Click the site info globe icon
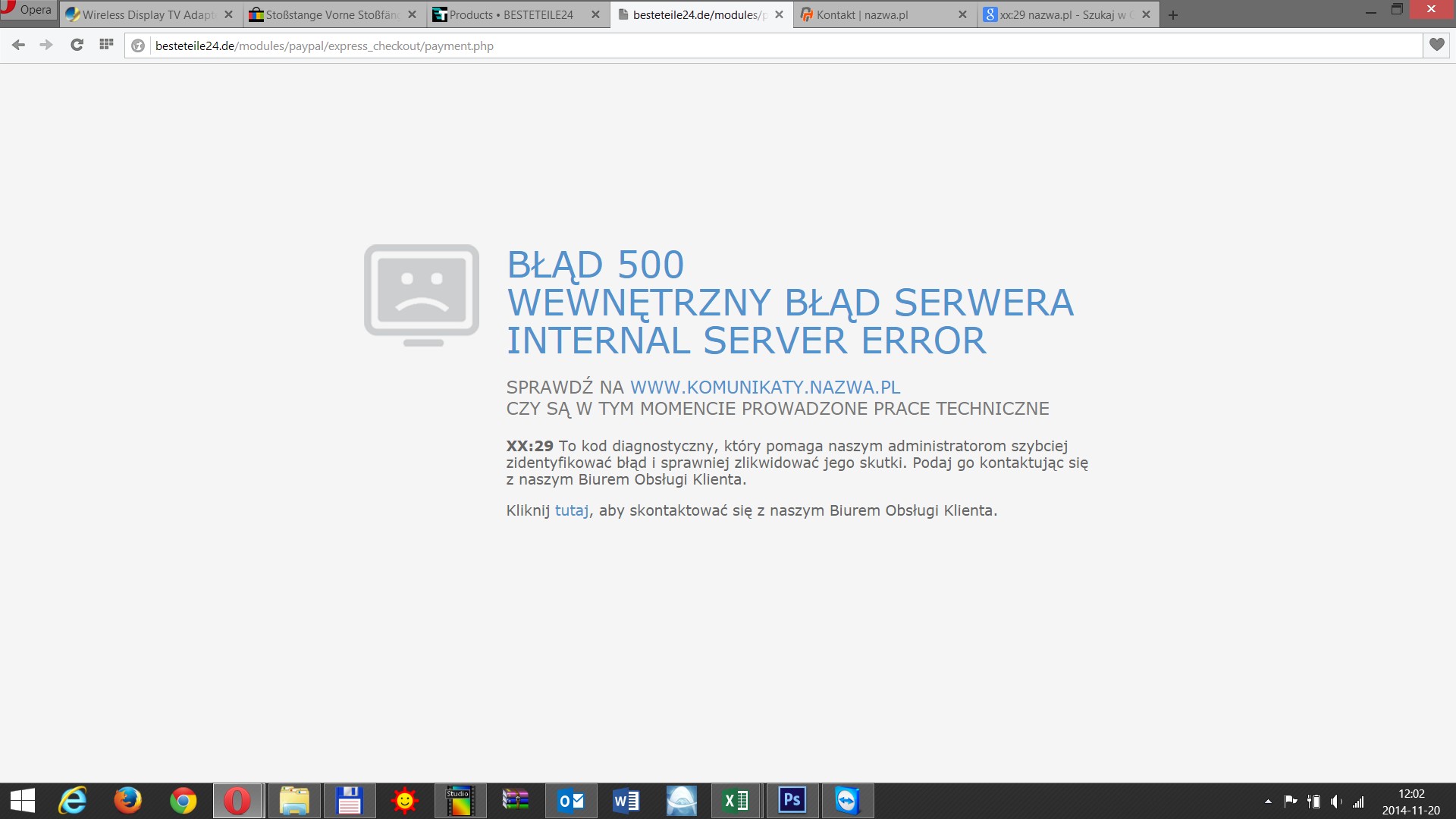 coord(138,46)
